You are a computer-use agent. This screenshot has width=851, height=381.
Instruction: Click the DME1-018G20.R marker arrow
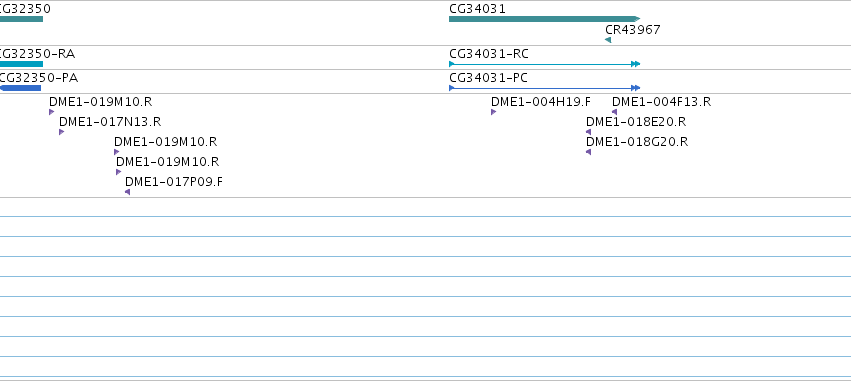(x=588, y=152)
